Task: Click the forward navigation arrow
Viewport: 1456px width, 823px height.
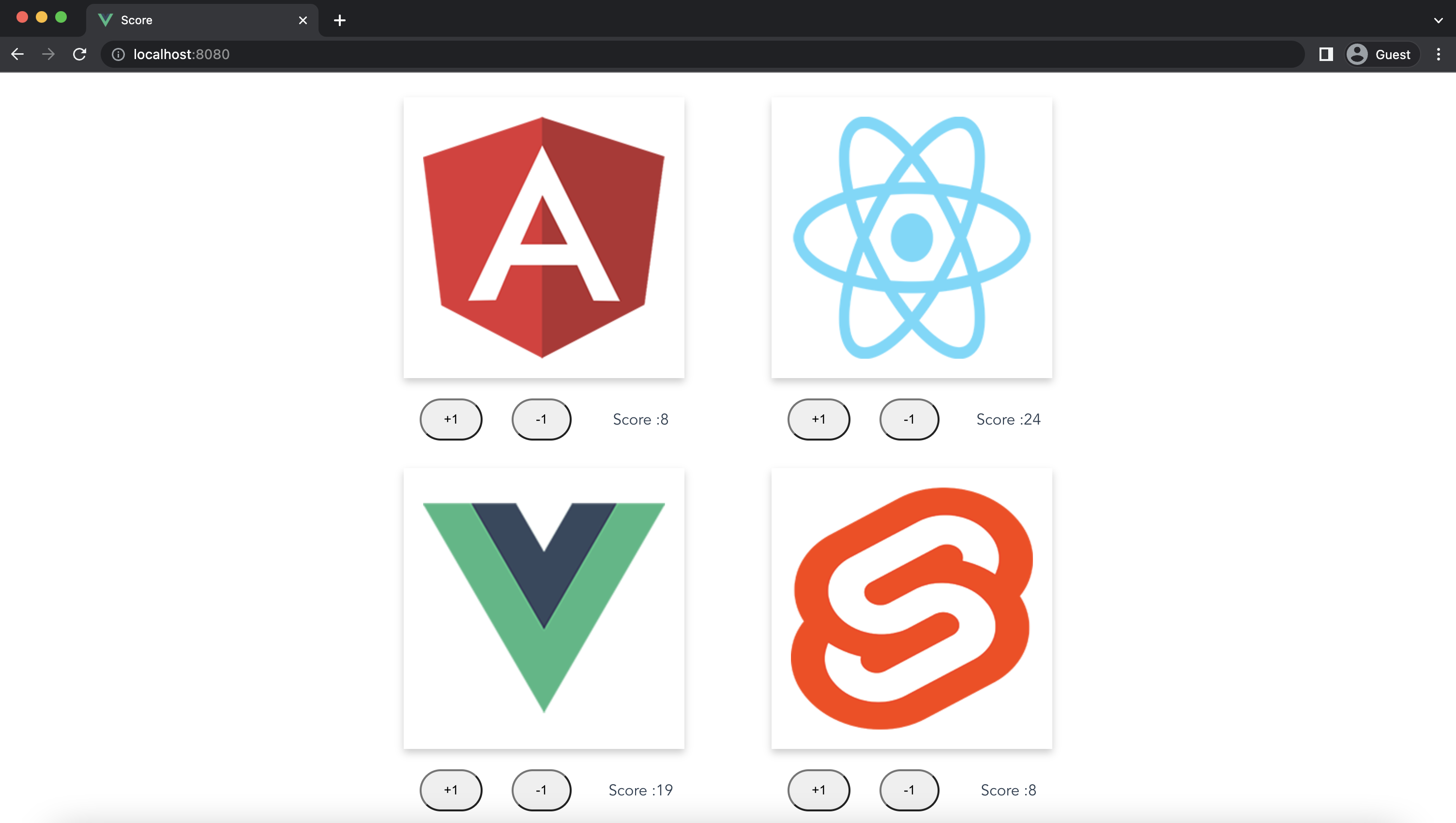Action: click(x=48, y=54)
